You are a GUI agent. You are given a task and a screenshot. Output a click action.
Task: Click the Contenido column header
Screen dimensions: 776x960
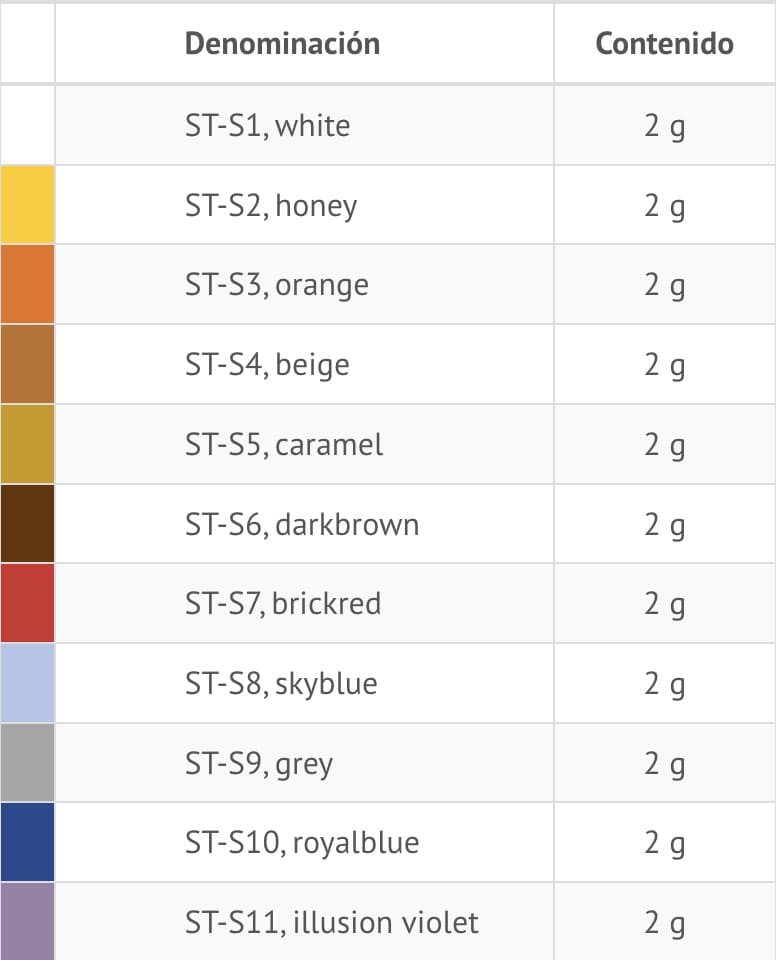pos(664,44)
